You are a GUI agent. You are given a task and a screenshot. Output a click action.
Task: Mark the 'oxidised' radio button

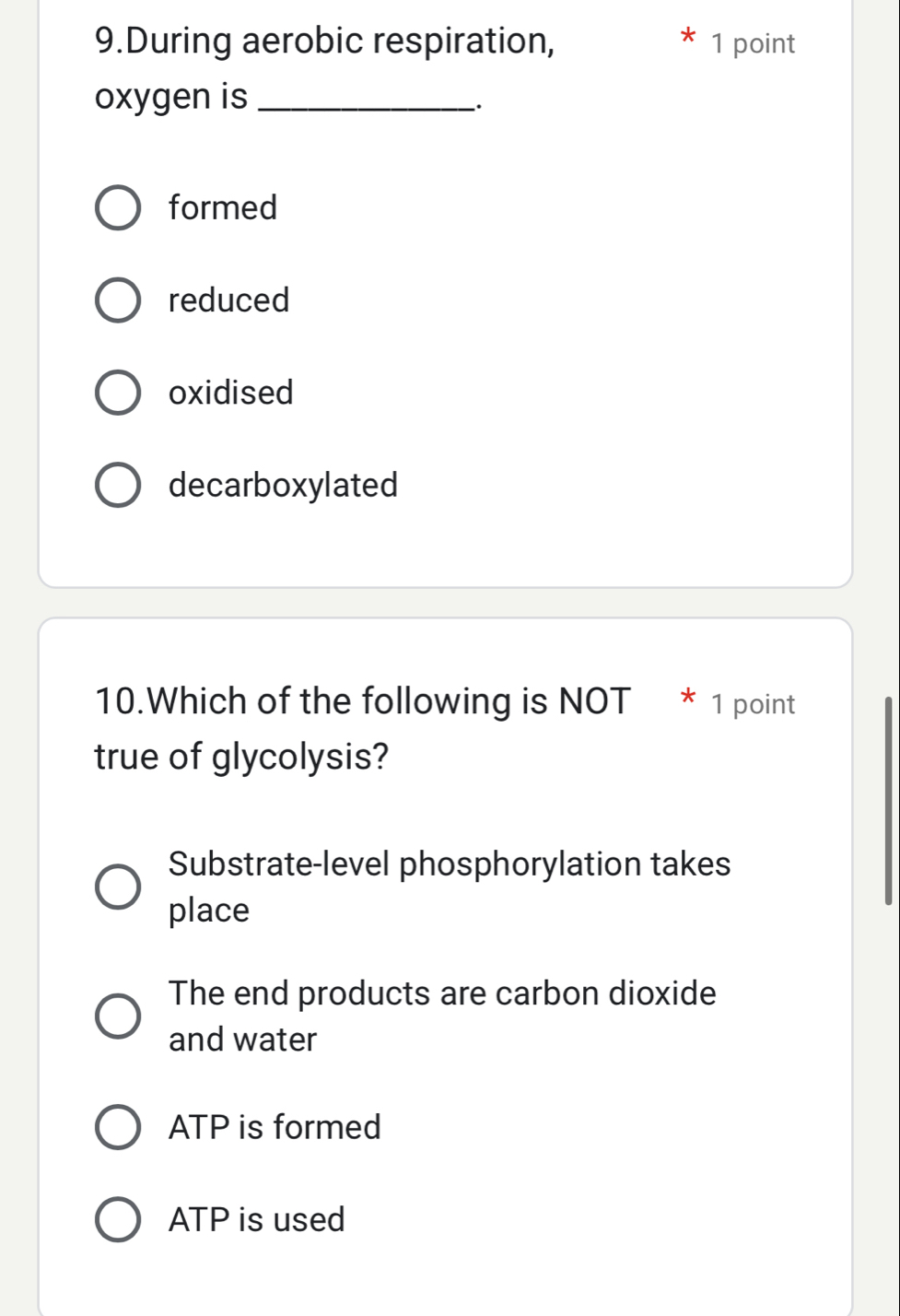coord(118,393)
